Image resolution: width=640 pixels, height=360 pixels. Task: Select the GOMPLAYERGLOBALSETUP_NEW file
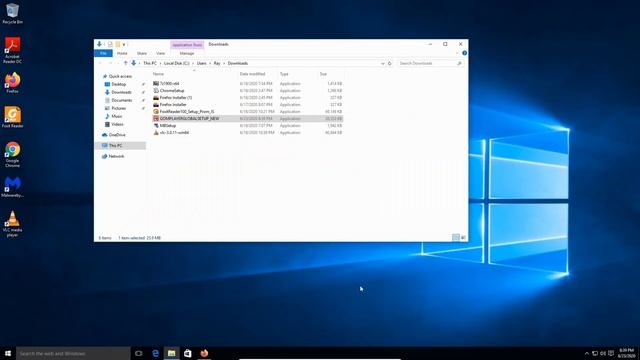247,118
